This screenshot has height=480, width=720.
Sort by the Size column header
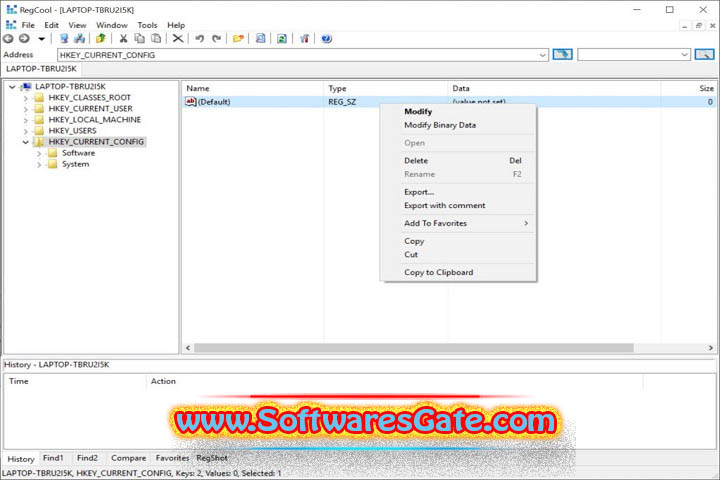point(689,88)
